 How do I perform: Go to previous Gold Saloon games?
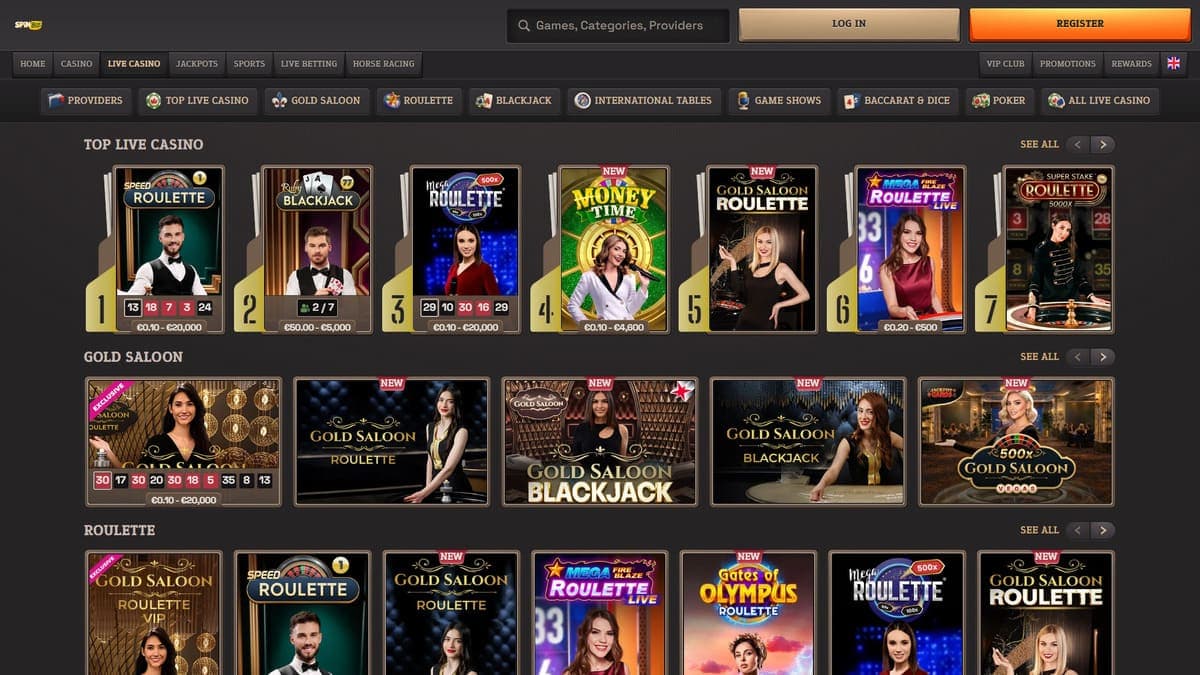click(x=1077, y=356)
